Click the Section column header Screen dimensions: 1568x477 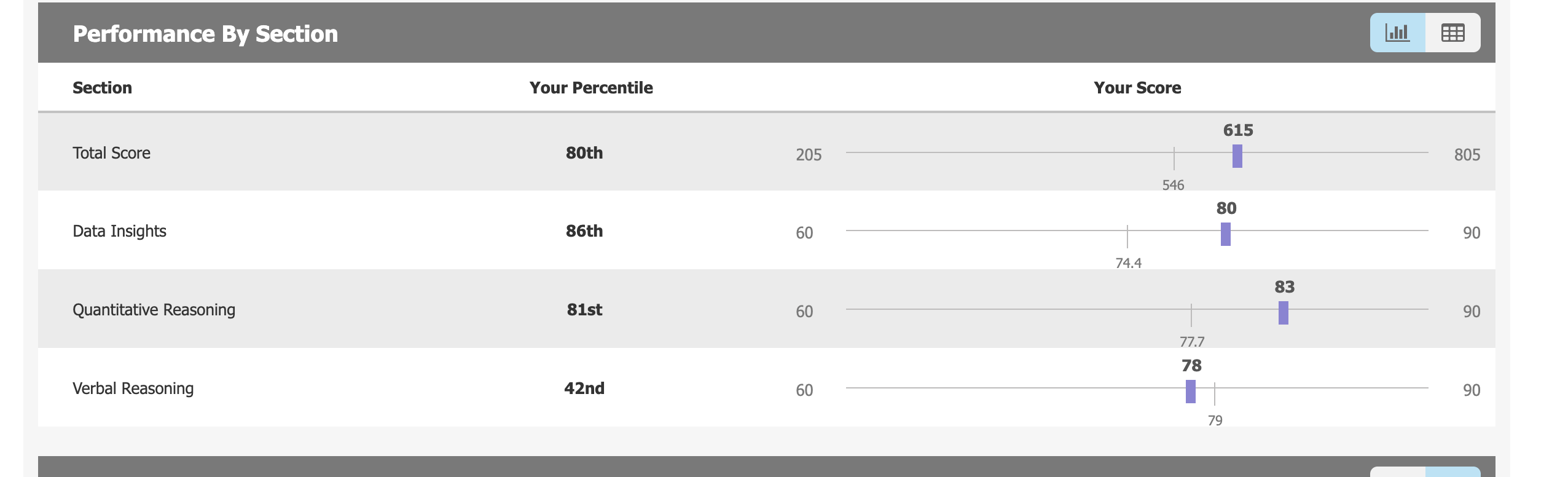coord(102,88)
